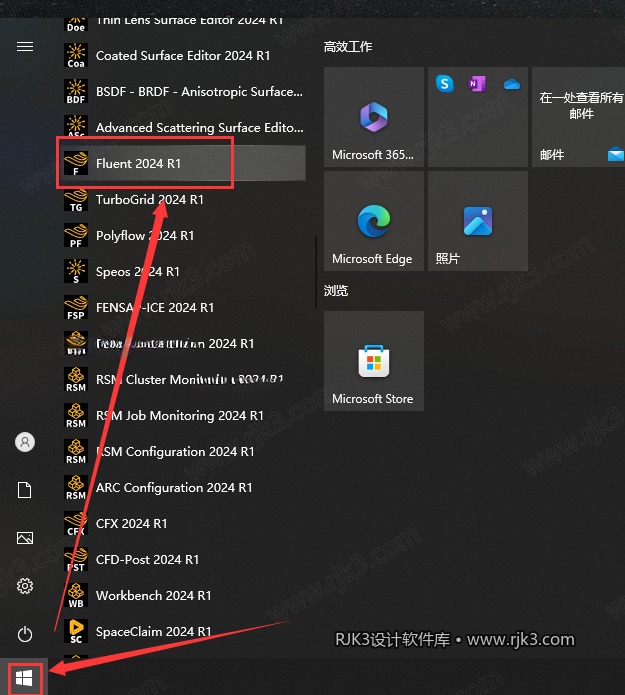Open ARC Configuration 2024 R1
The height and width of the screenshot is (695, 625).
182,487
